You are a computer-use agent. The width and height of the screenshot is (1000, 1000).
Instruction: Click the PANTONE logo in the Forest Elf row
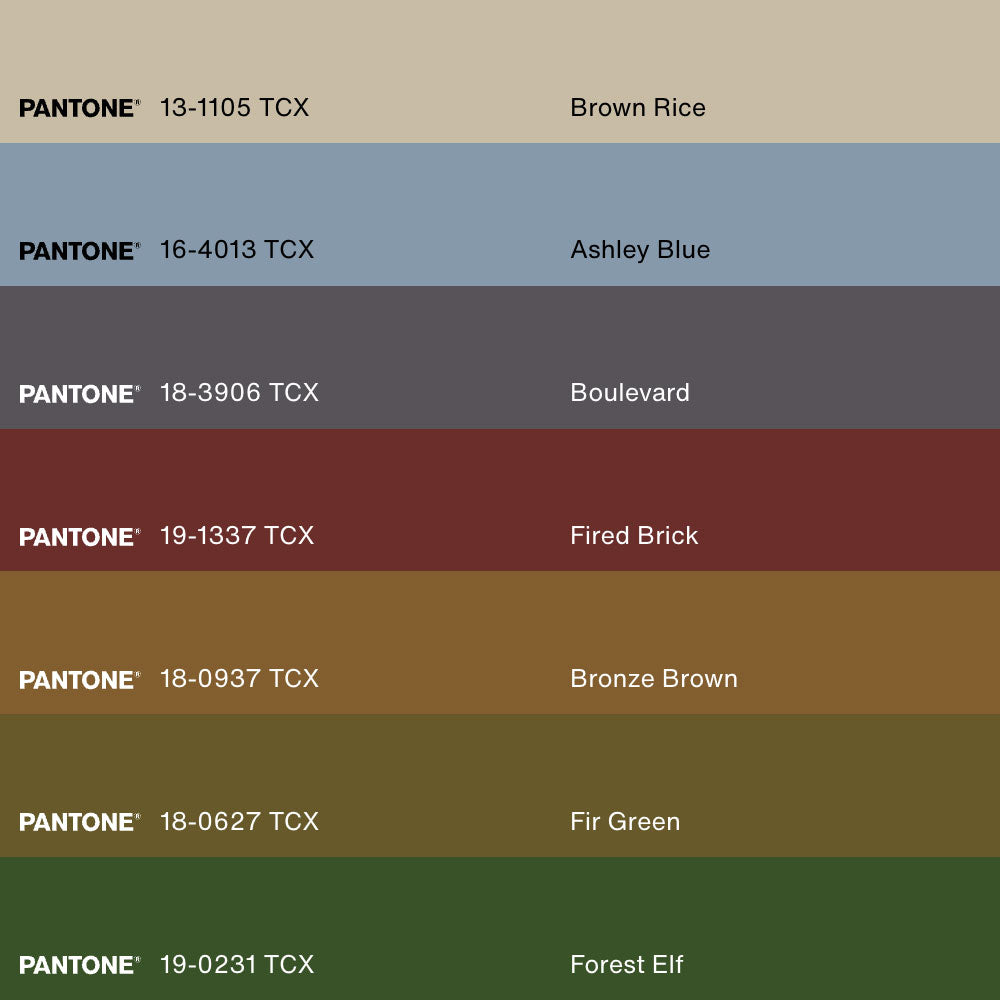click(x=79, y=965)
